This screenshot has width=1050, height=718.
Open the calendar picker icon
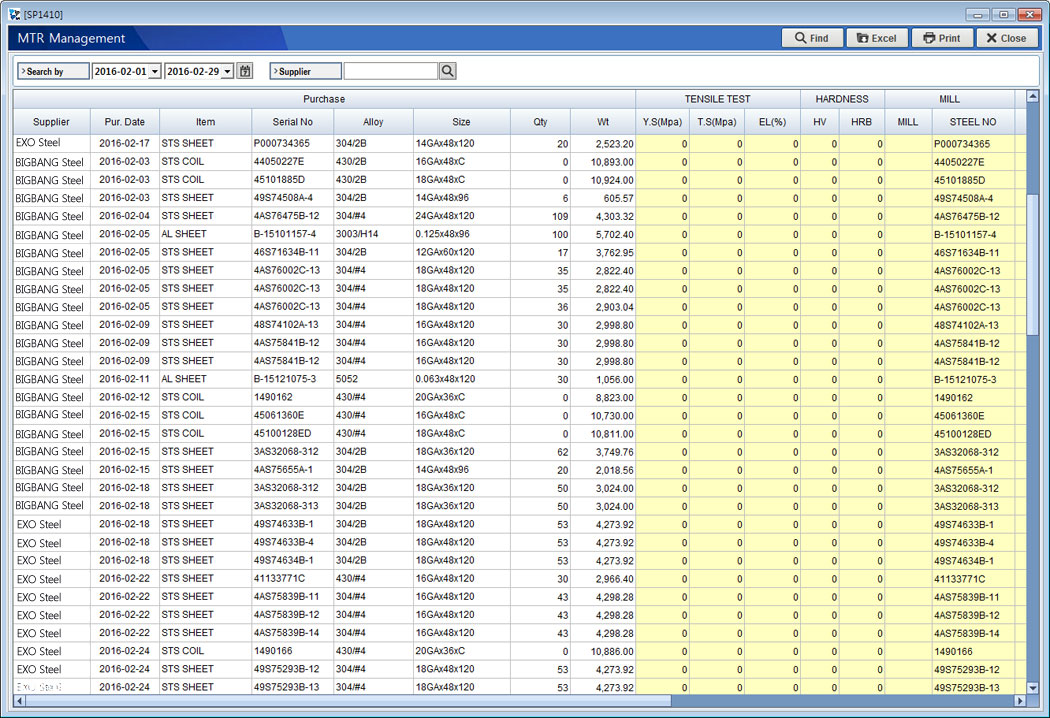pos(245,71)
